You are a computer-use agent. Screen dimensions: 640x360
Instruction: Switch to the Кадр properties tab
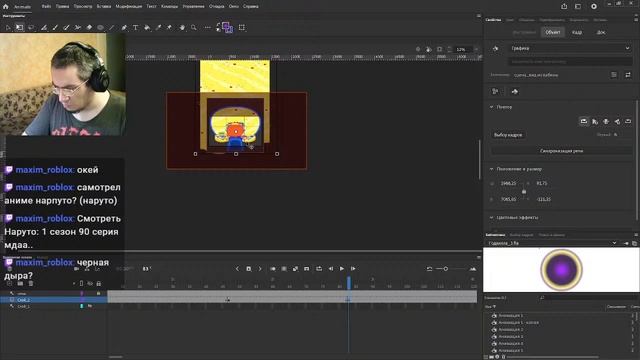(x=577, y=32)
